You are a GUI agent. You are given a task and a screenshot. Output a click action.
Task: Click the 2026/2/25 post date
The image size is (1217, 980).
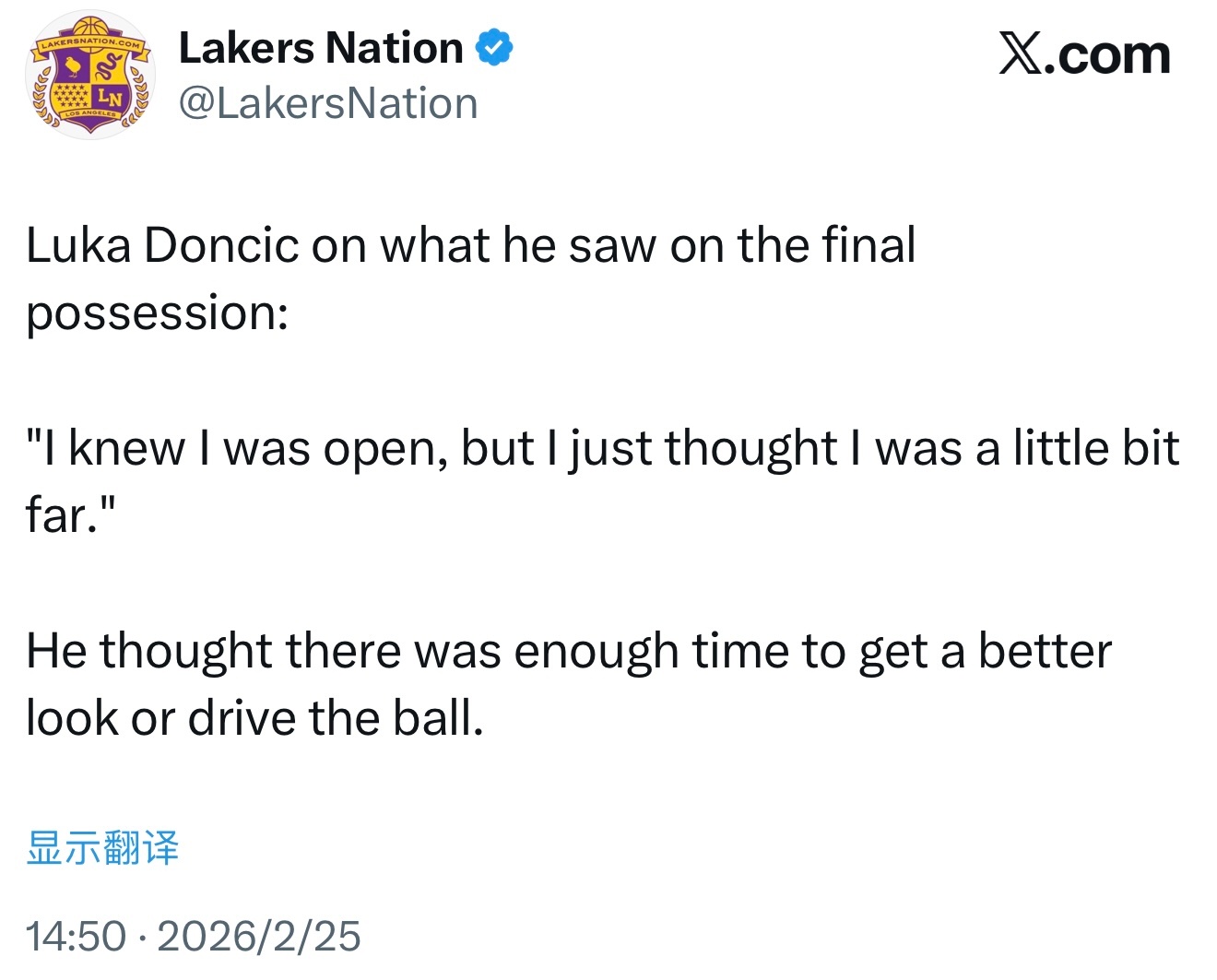pos(259,936)
